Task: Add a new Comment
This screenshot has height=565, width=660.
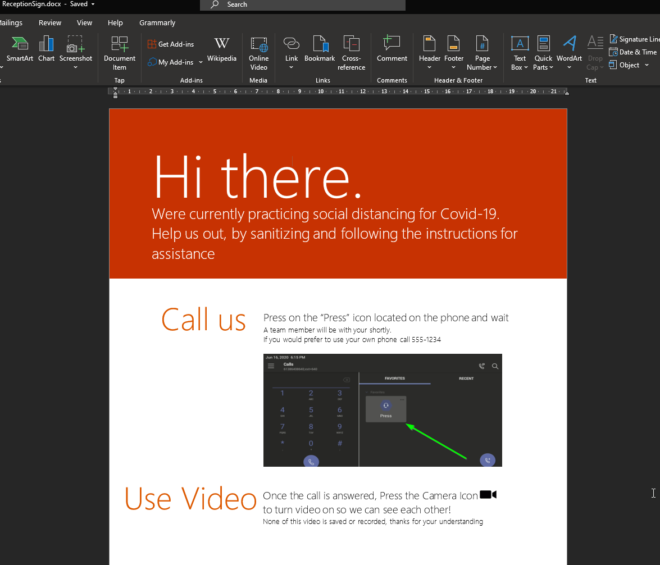Action: click(x=392, y=49)
